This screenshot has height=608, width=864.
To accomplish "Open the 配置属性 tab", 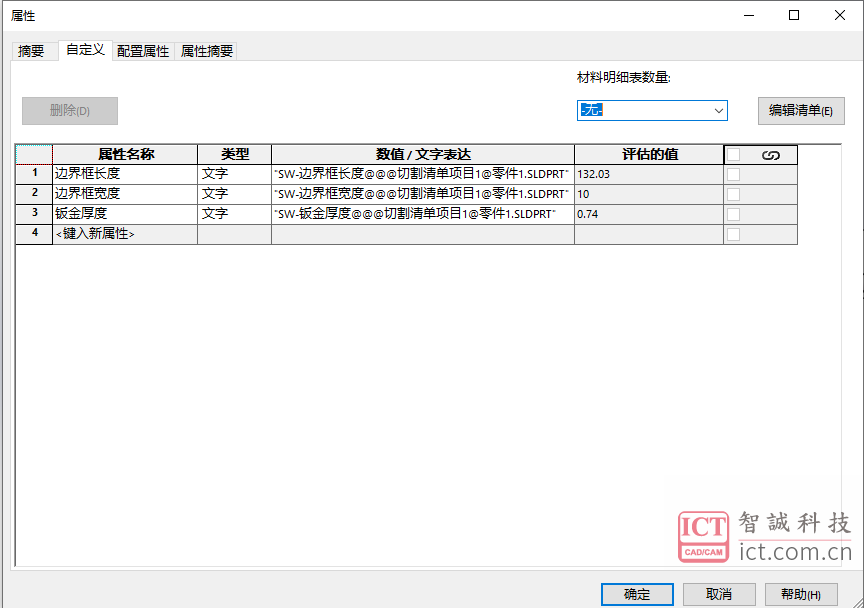I will click(143, 51).
